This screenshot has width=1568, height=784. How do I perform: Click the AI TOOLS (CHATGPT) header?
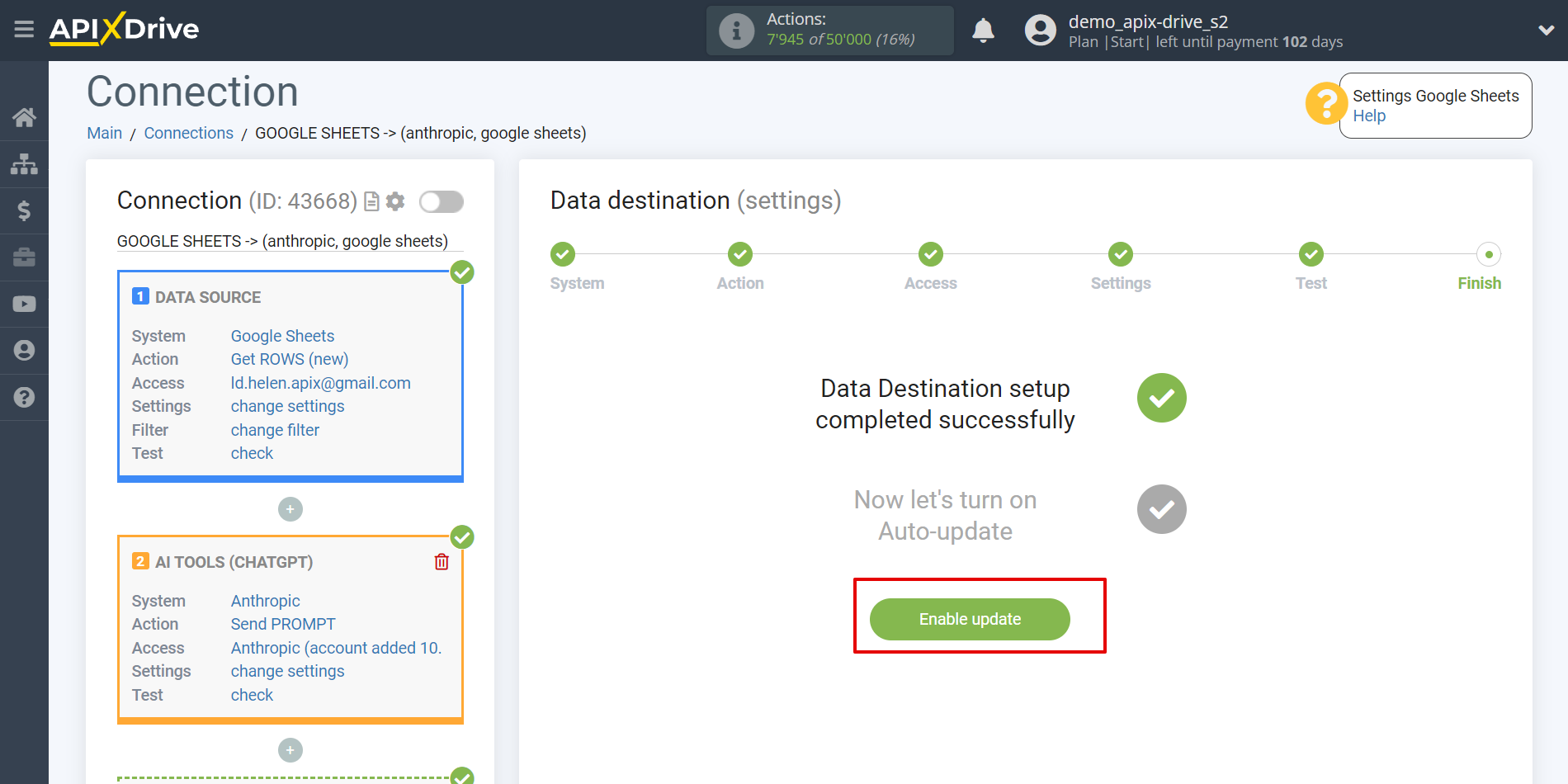point(234,562)
